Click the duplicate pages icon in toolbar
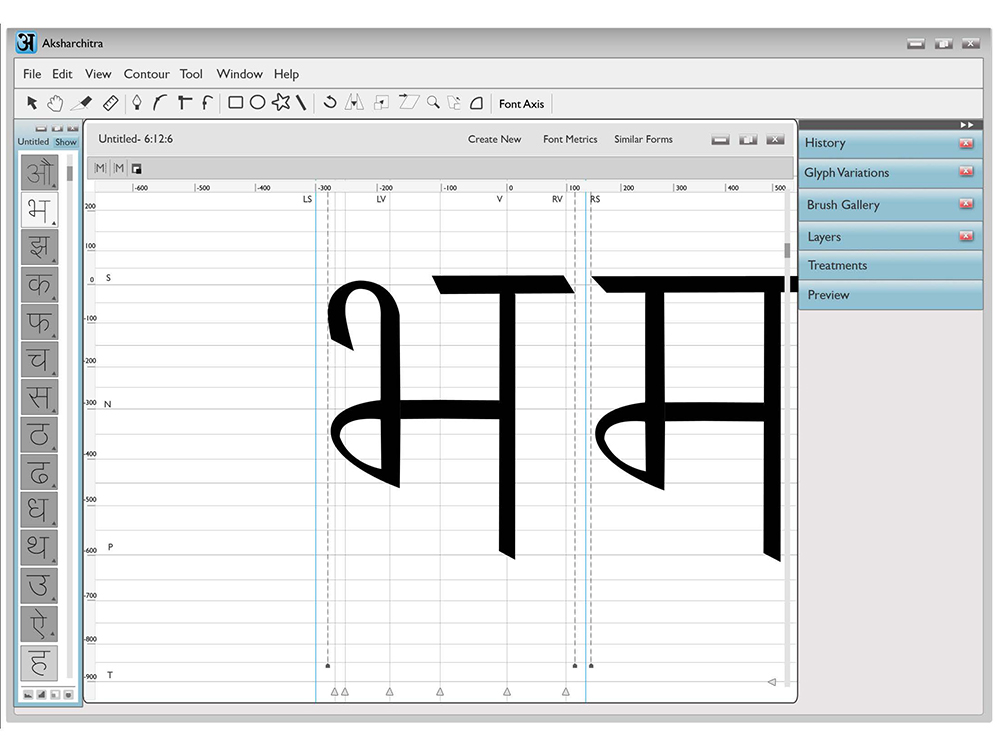The width and height of the screenshot is (1000, 750). click(x=454, y=103)
